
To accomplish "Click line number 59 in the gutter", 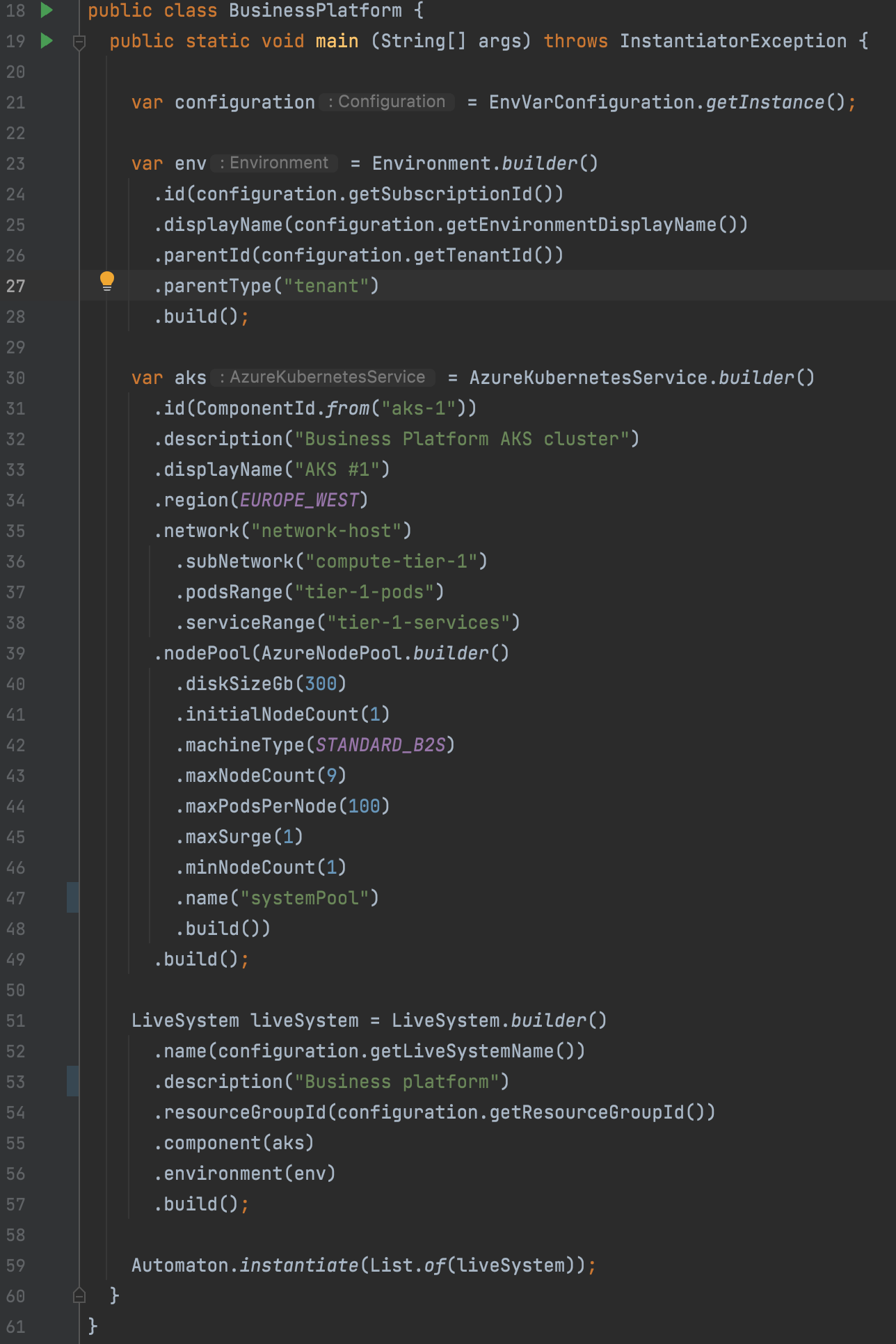I will [x=15, y=1265].
